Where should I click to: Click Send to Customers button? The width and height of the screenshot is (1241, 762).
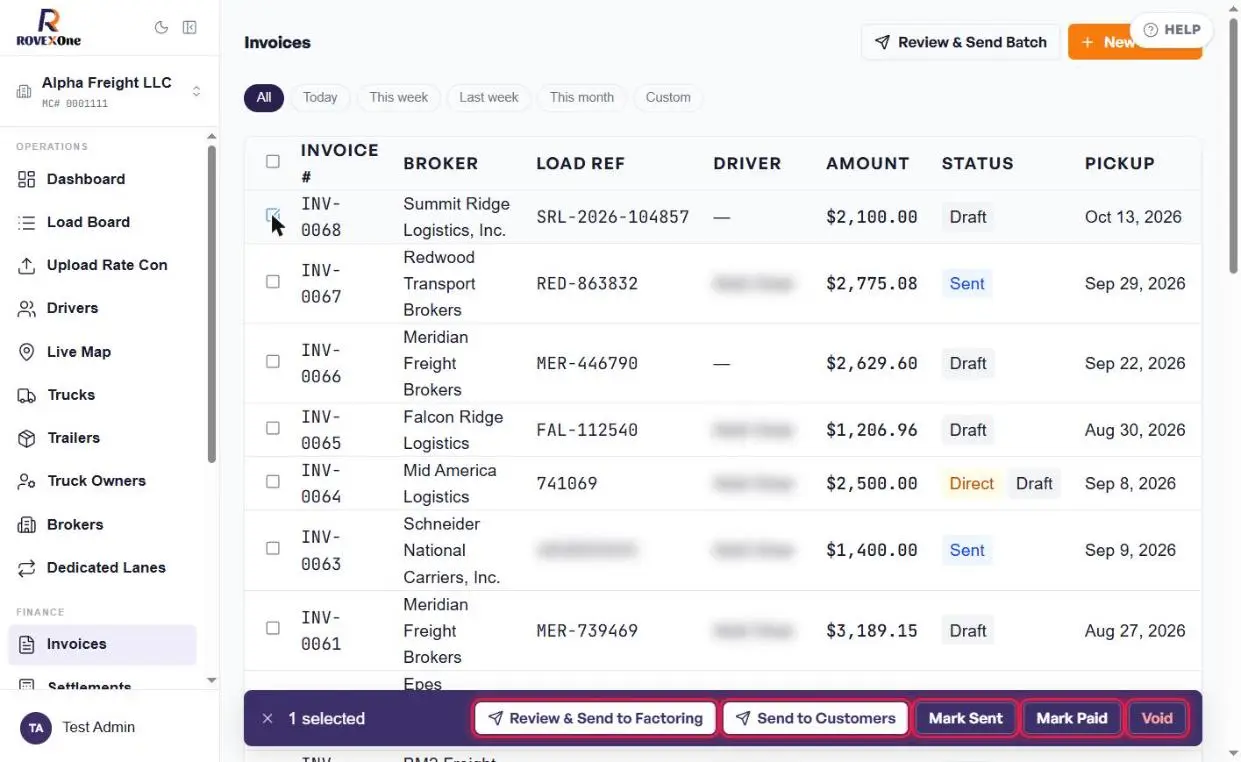[x=815, y=718]
